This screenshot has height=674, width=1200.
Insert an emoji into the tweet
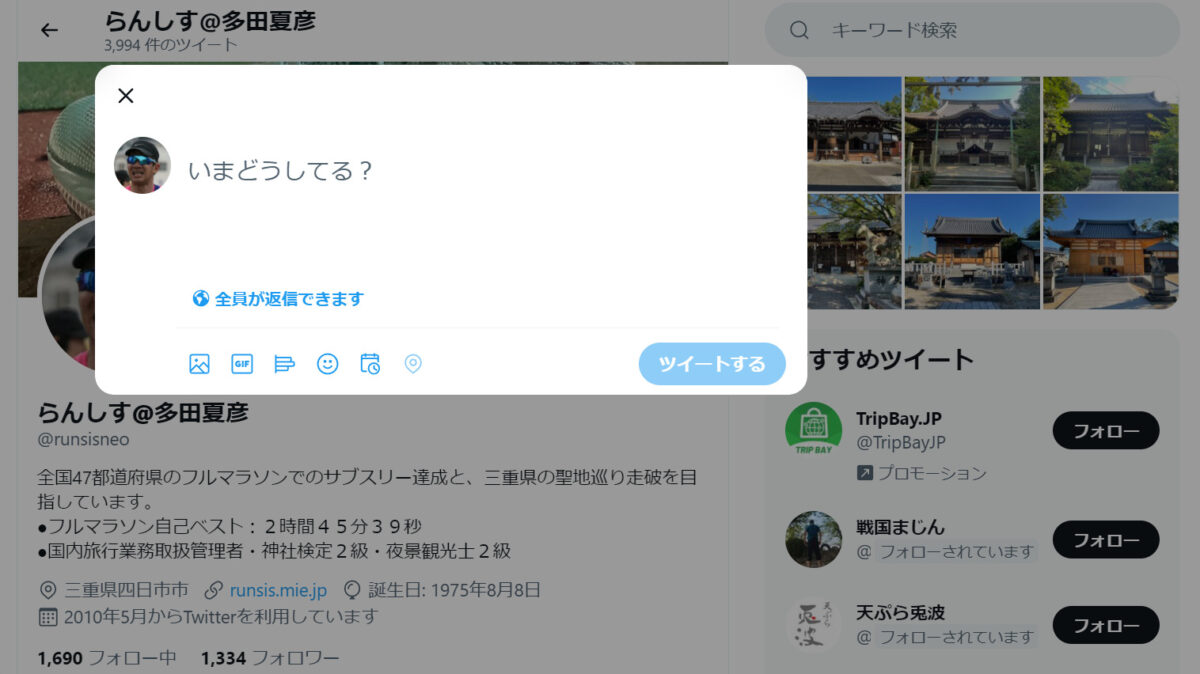pos(327,365)
